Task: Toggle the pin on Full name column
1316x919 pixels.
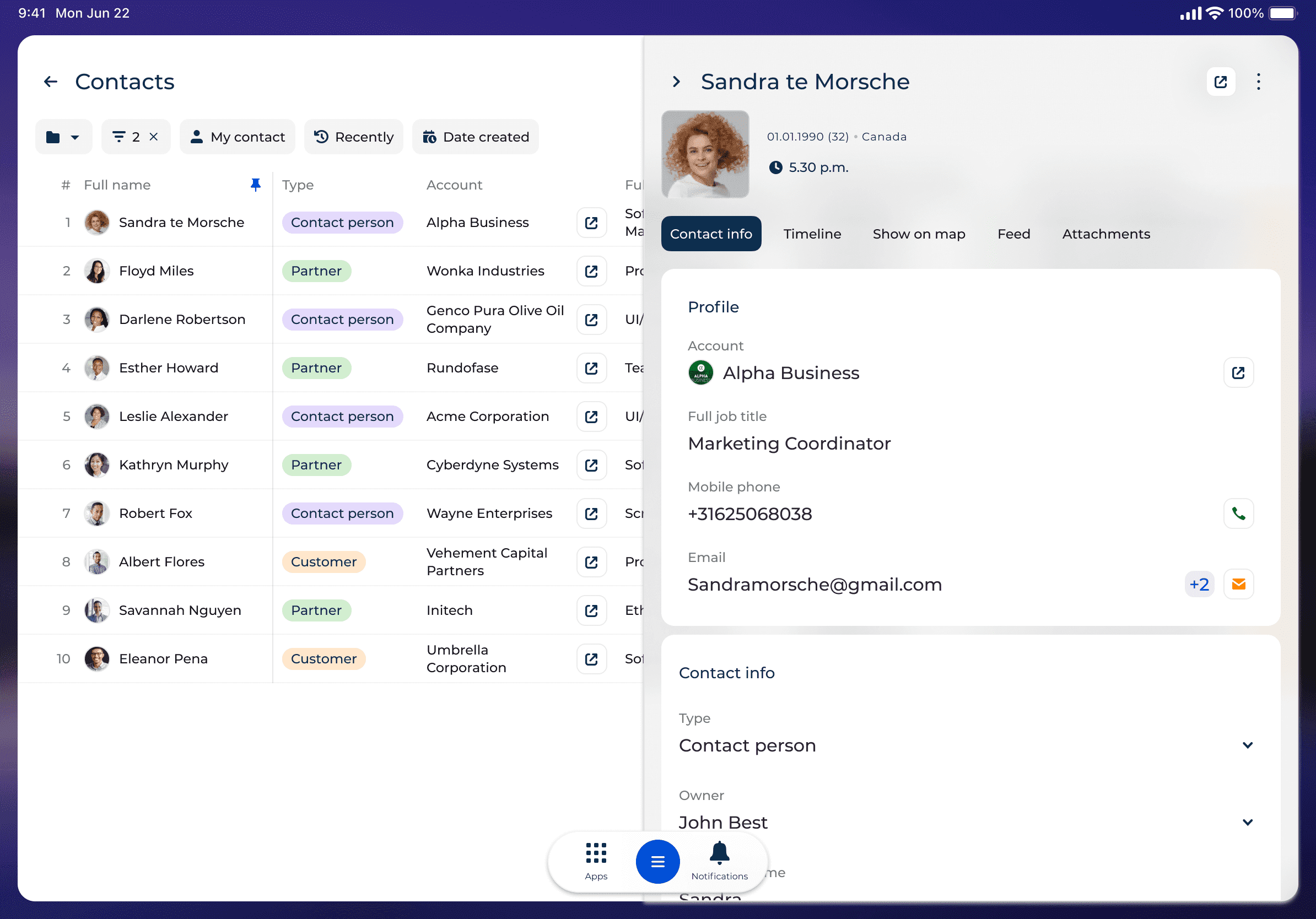Action: [x=256, y=185]
